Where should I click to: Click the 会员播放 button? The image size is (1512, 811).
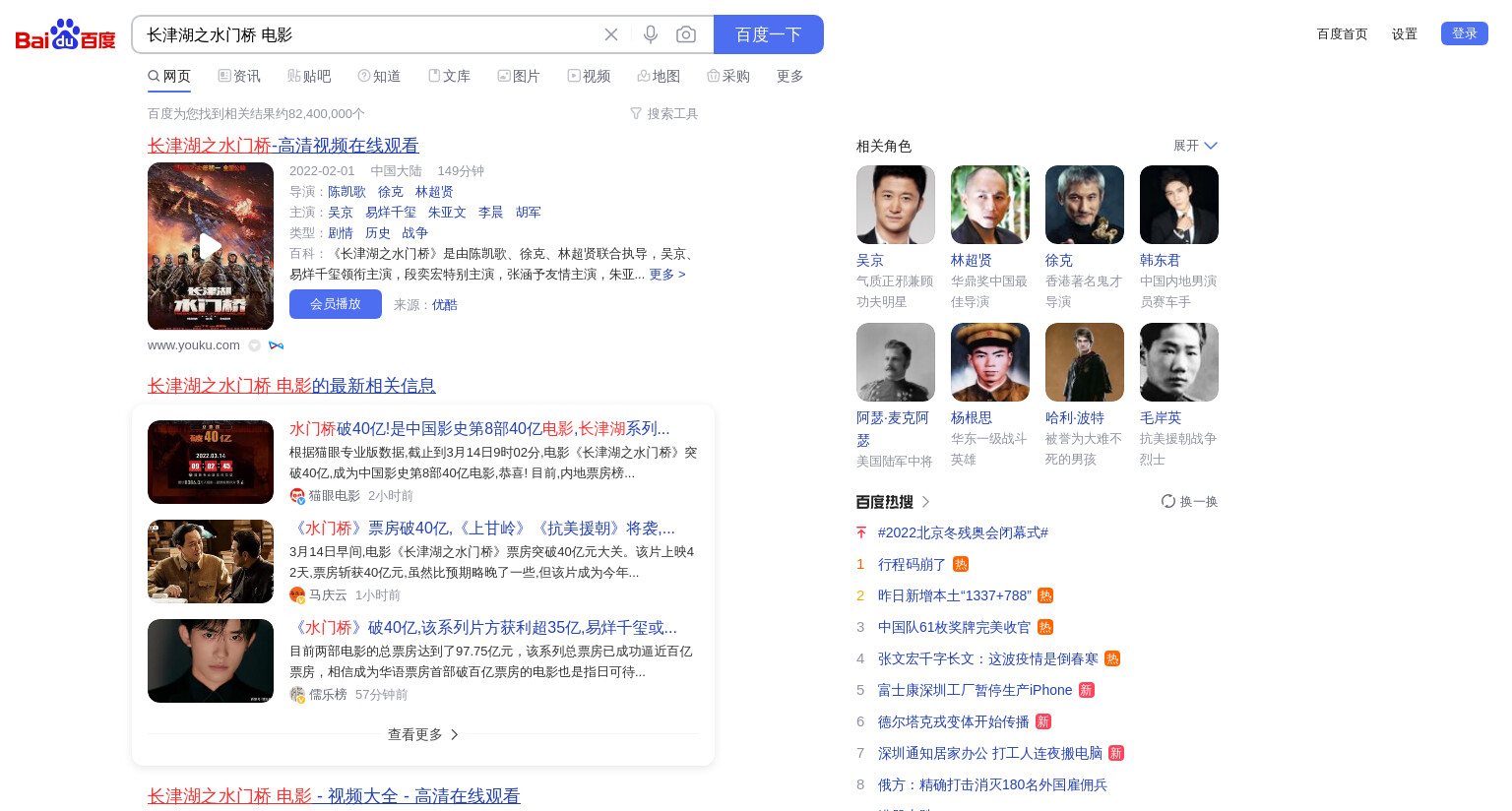click(336, 304)
